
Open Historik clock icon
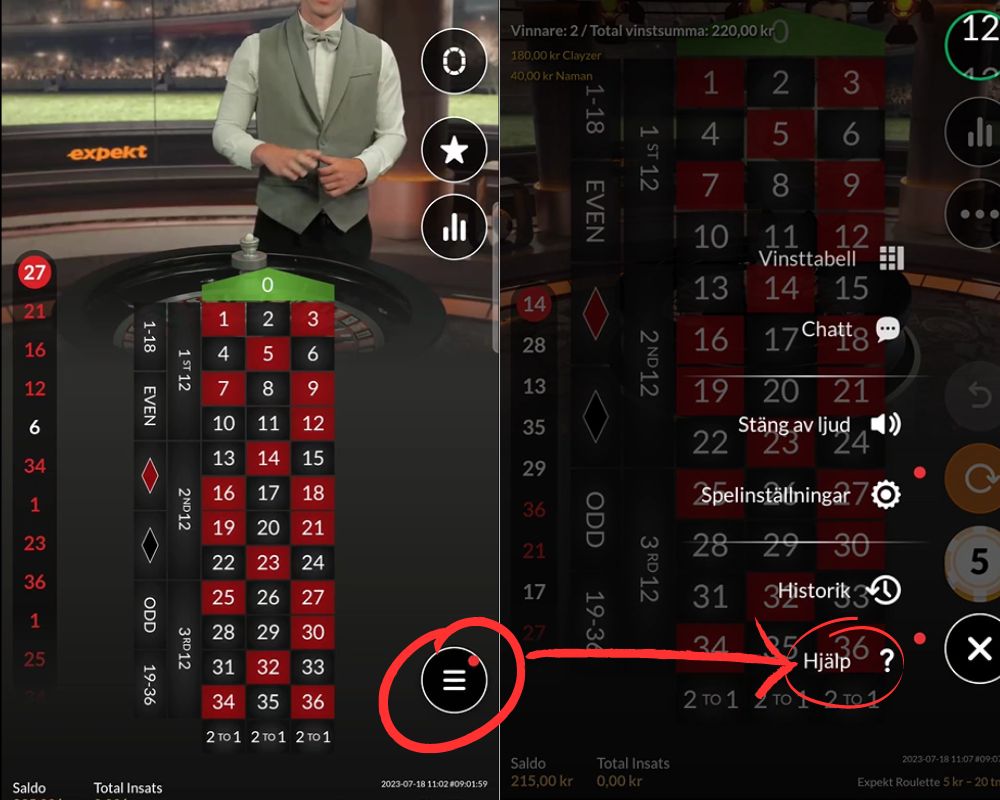[886, 590]
